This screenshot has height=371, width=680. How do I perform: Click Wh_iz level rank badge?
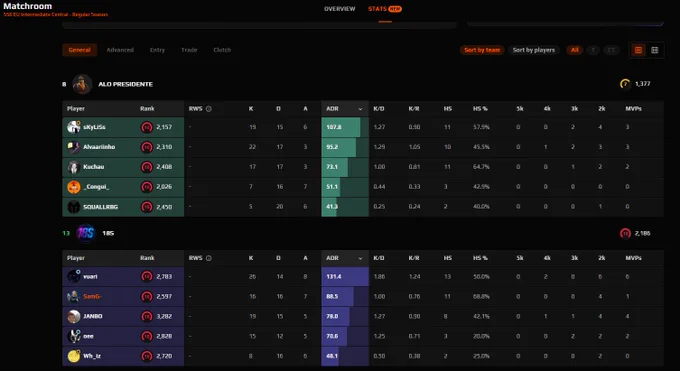147,356
